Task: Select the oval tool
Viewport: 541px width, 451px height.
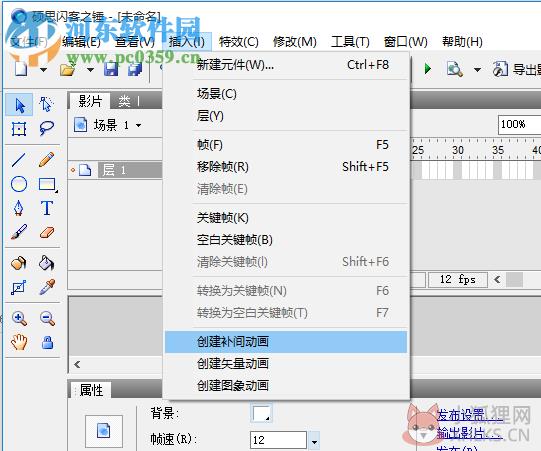Action: [x=19, y=184]
